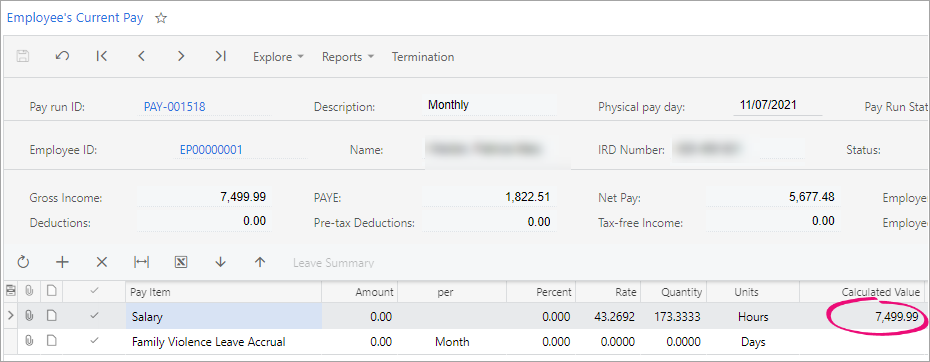The width and height of the screenshot is (930, 362).
Task: Fit grid columns to width
Action: click(x=141, y=262)
